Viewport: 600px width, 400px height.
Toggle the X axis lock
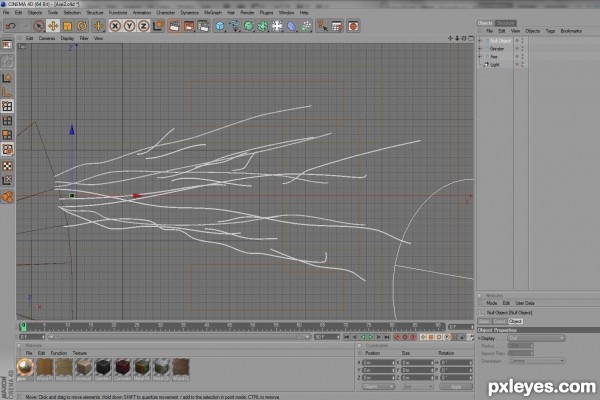[x=115, y=26]
